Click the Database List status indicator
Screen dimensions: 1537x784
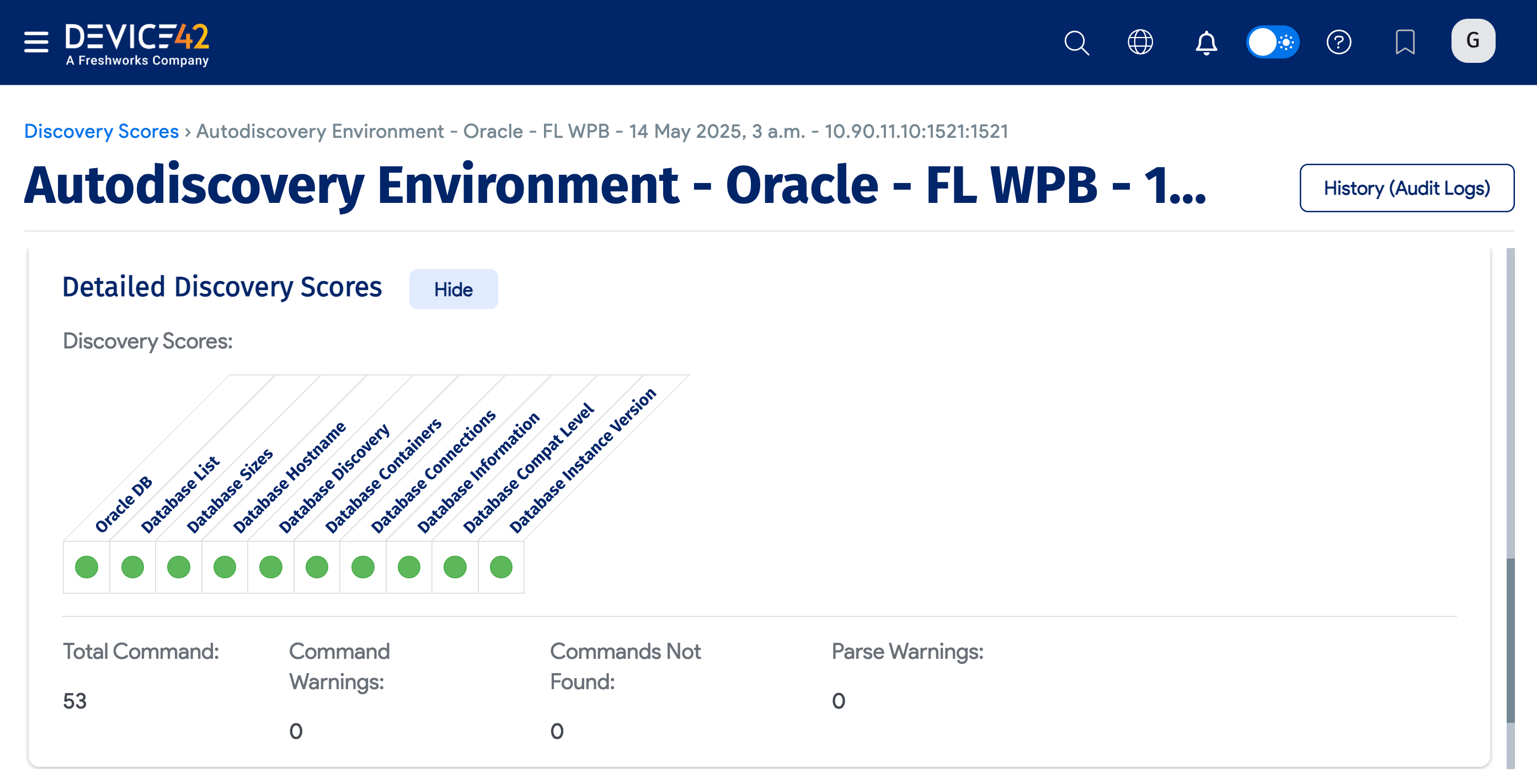tap(132, 567)
